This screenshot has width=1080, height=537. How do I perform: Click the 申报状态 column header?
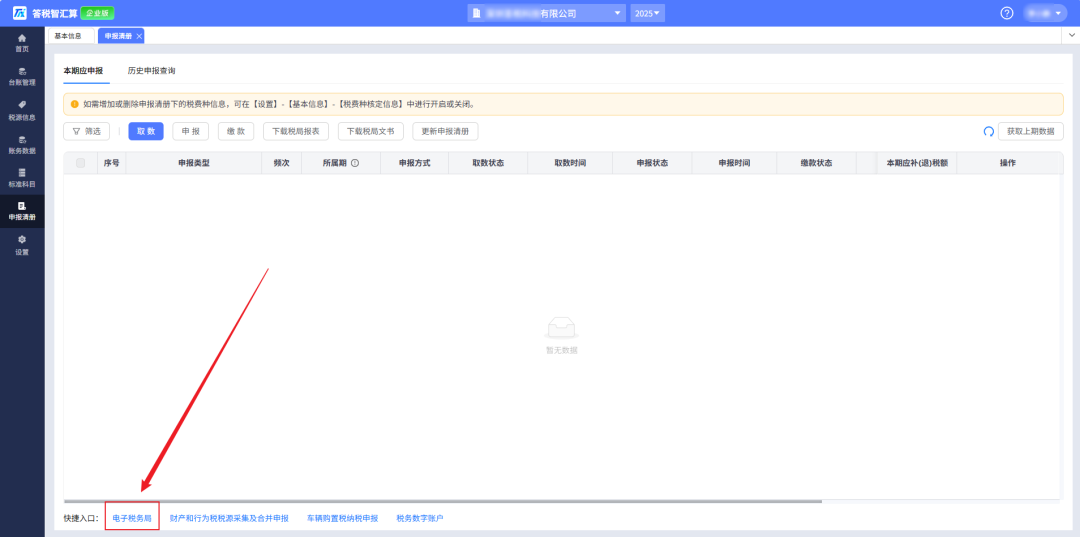tap(652, 163)
